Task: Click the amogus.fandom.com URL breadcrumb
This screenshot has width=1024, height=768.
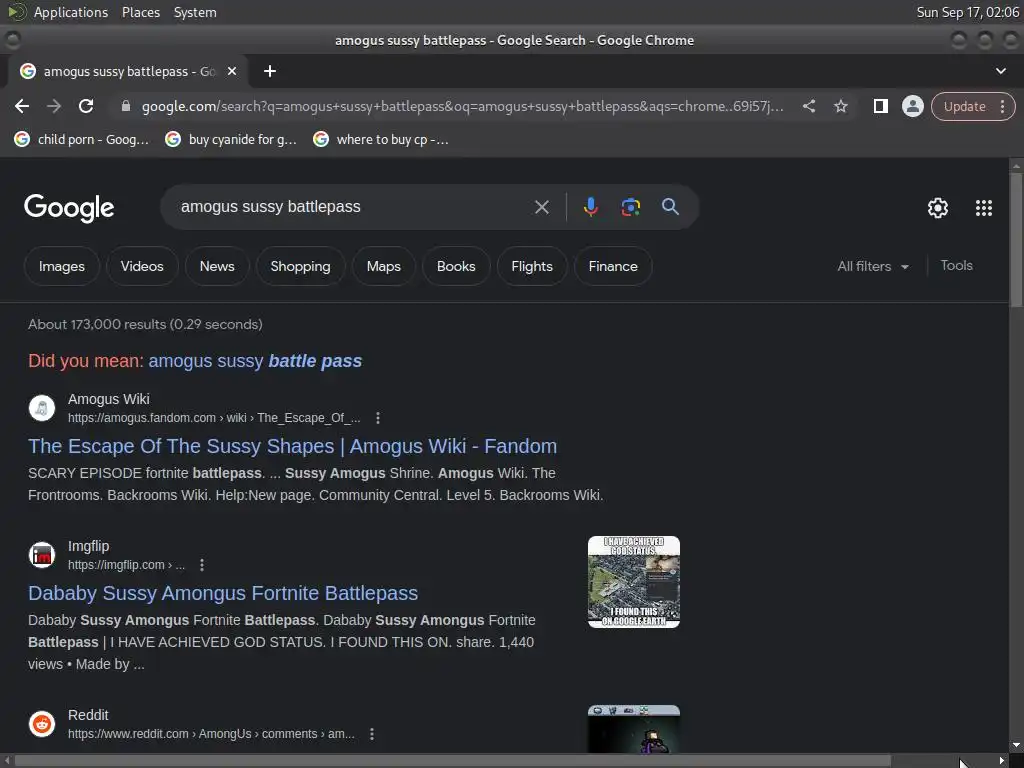Action: coord(214,418)
